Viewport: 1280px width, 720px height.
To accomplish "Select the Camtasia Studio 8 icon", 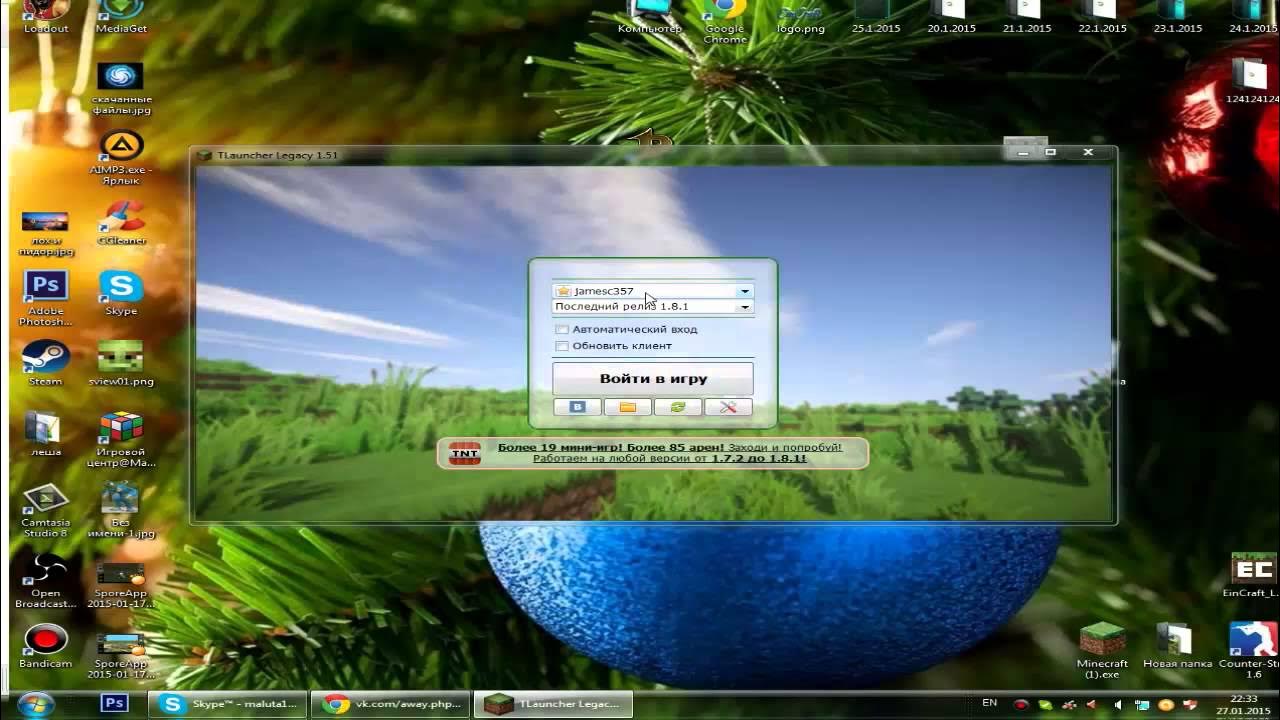I will [46, 510].
